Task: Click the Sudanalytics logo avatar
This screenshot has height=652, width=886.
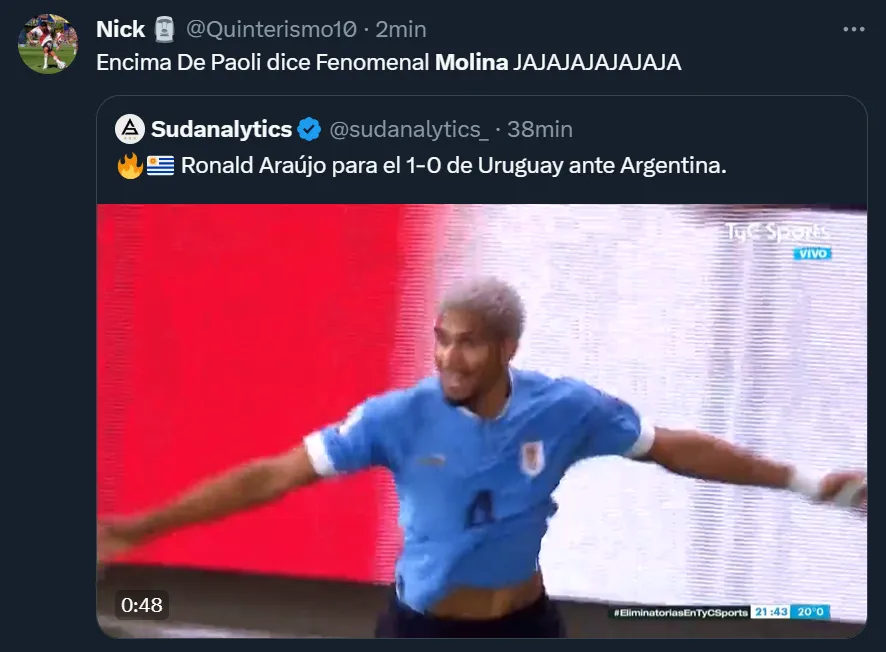Action: pyautogui.click(x=130, y=129)
